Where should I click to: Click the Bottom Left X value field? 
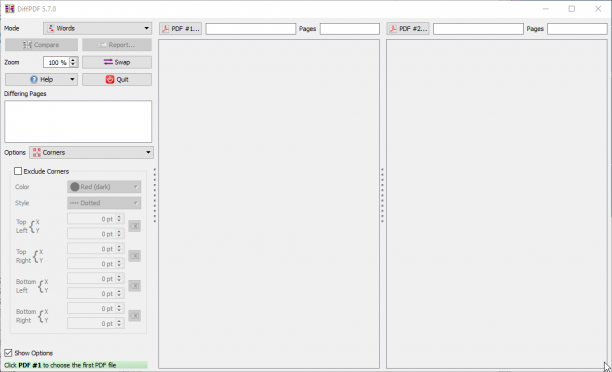pyautogui.click(x=96, y=279)
